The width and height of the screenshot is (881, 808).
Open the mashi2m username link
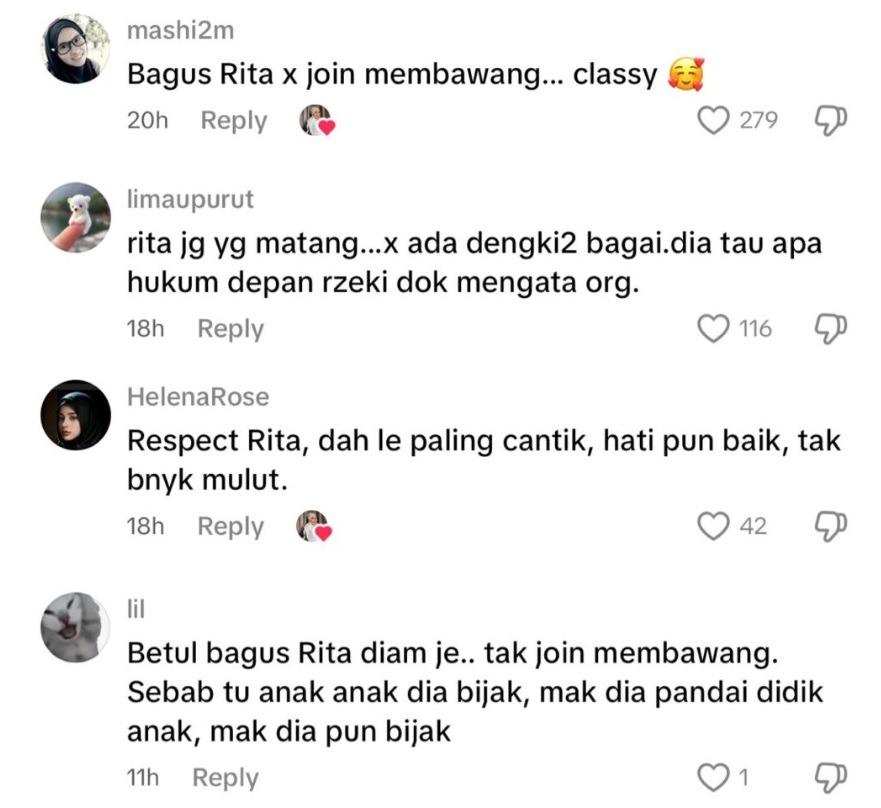180,30
